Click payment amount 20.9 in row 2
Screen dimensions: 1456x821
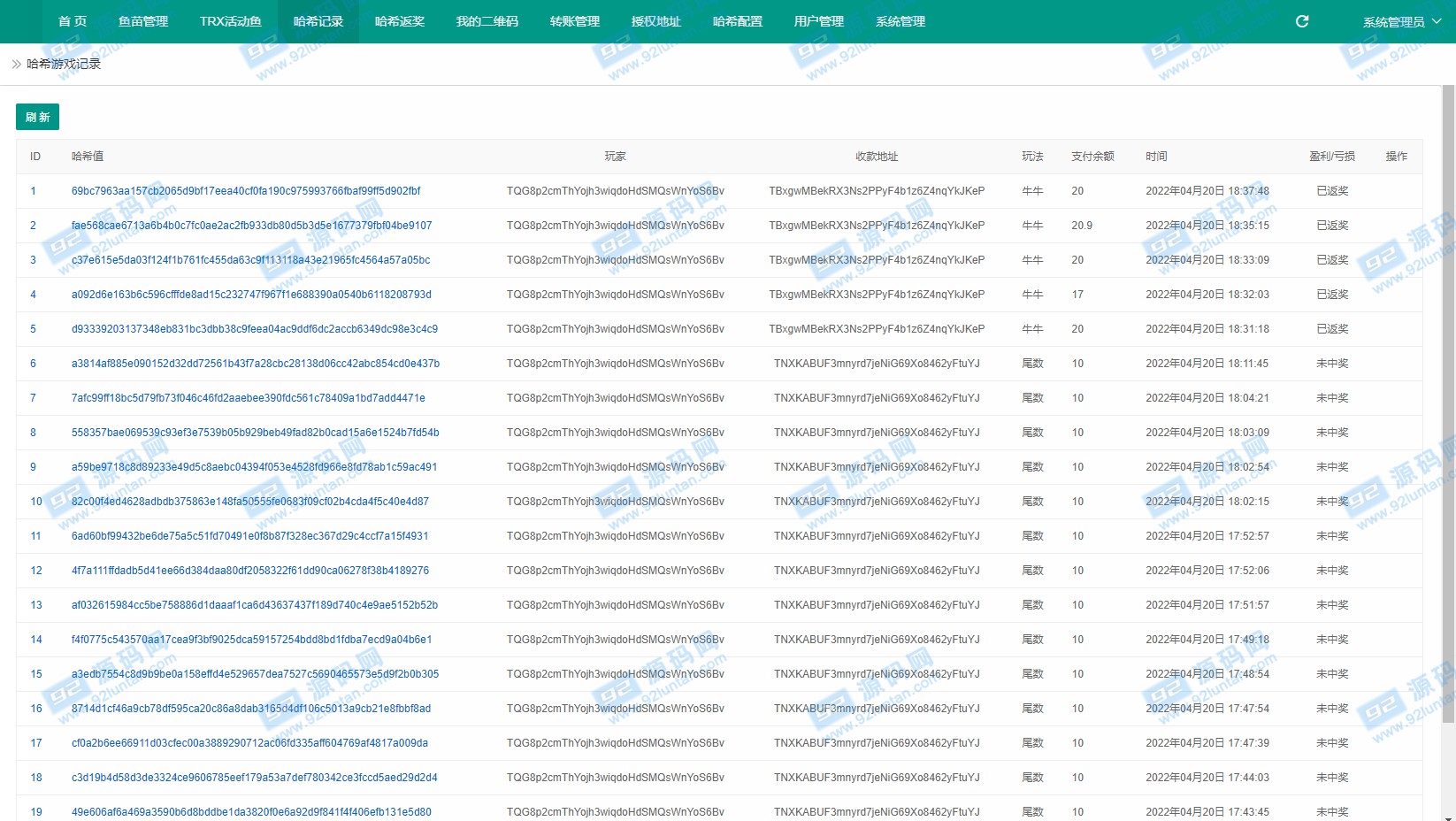(1082, 226)
